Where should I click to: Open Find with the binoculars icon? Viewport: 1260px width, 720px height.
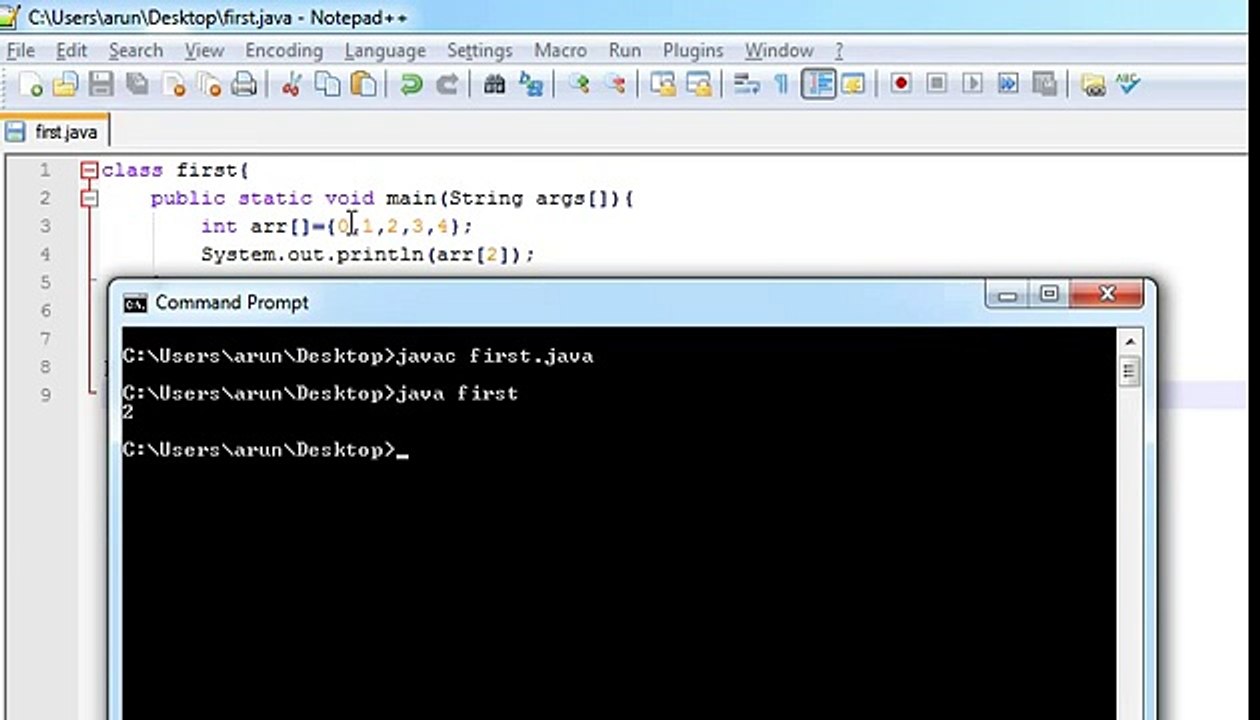coord(494,85)
